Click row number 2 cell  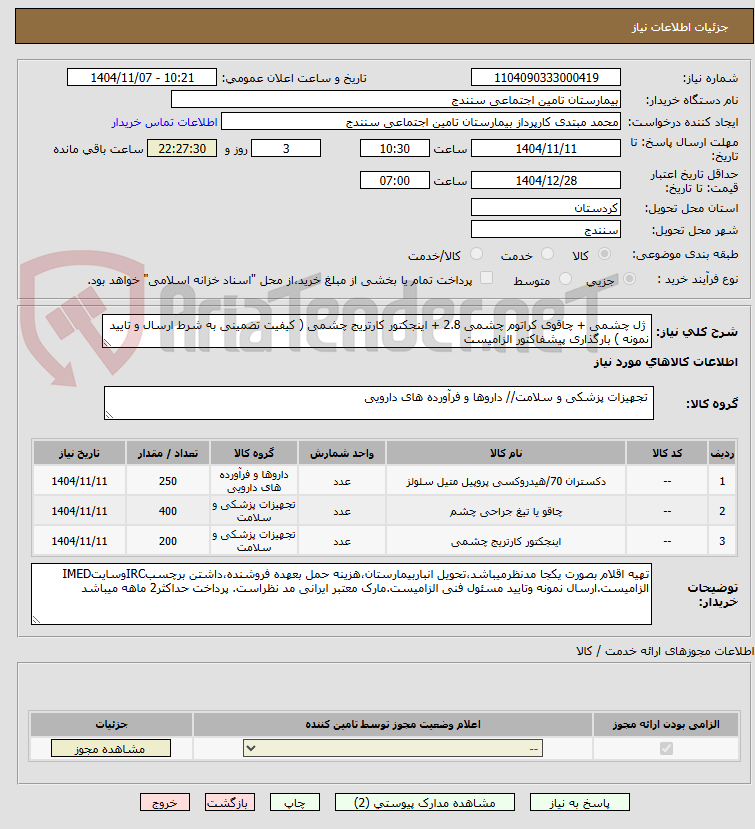(722, 511)
